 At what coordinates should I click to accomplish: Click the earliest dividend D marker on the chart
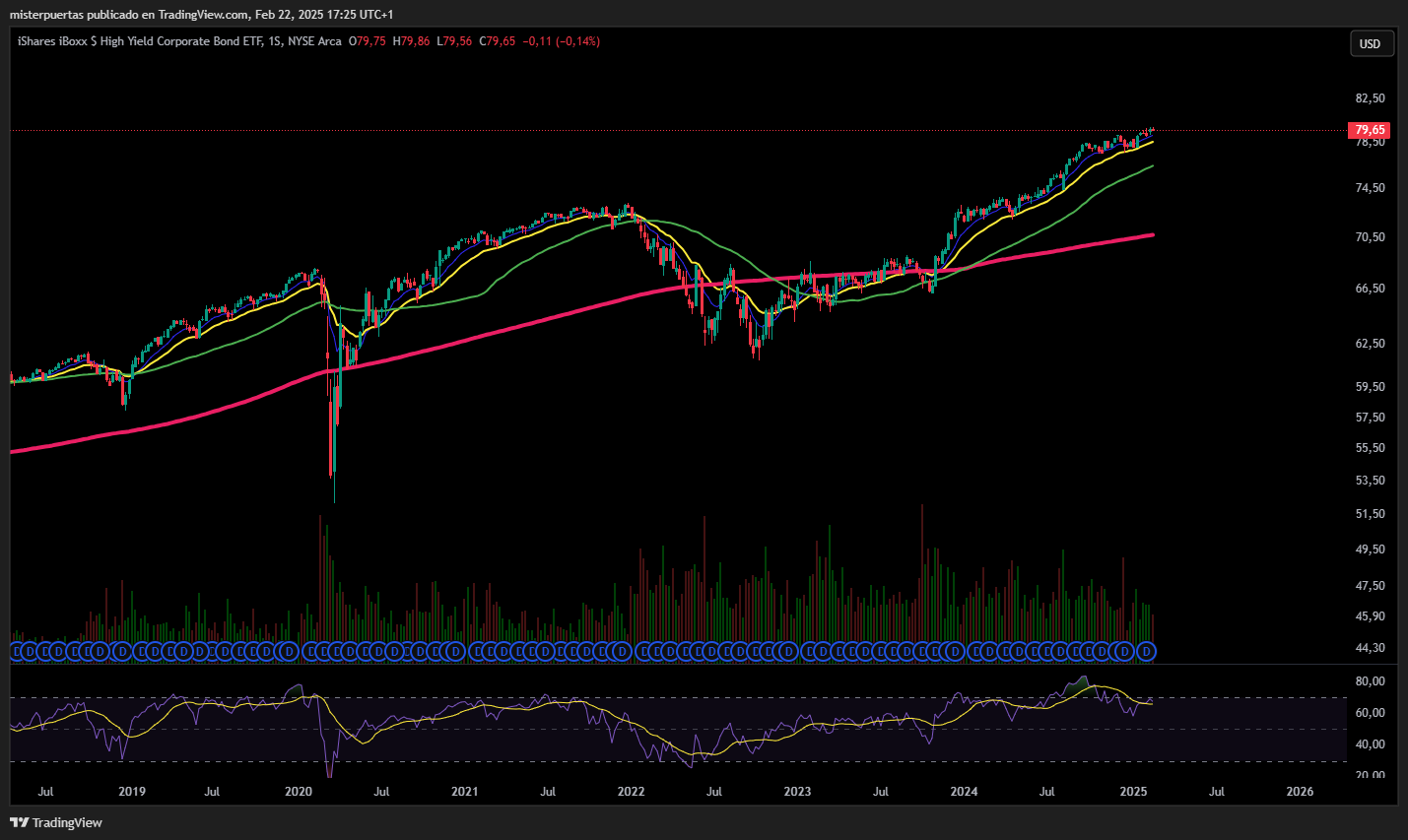16,652
